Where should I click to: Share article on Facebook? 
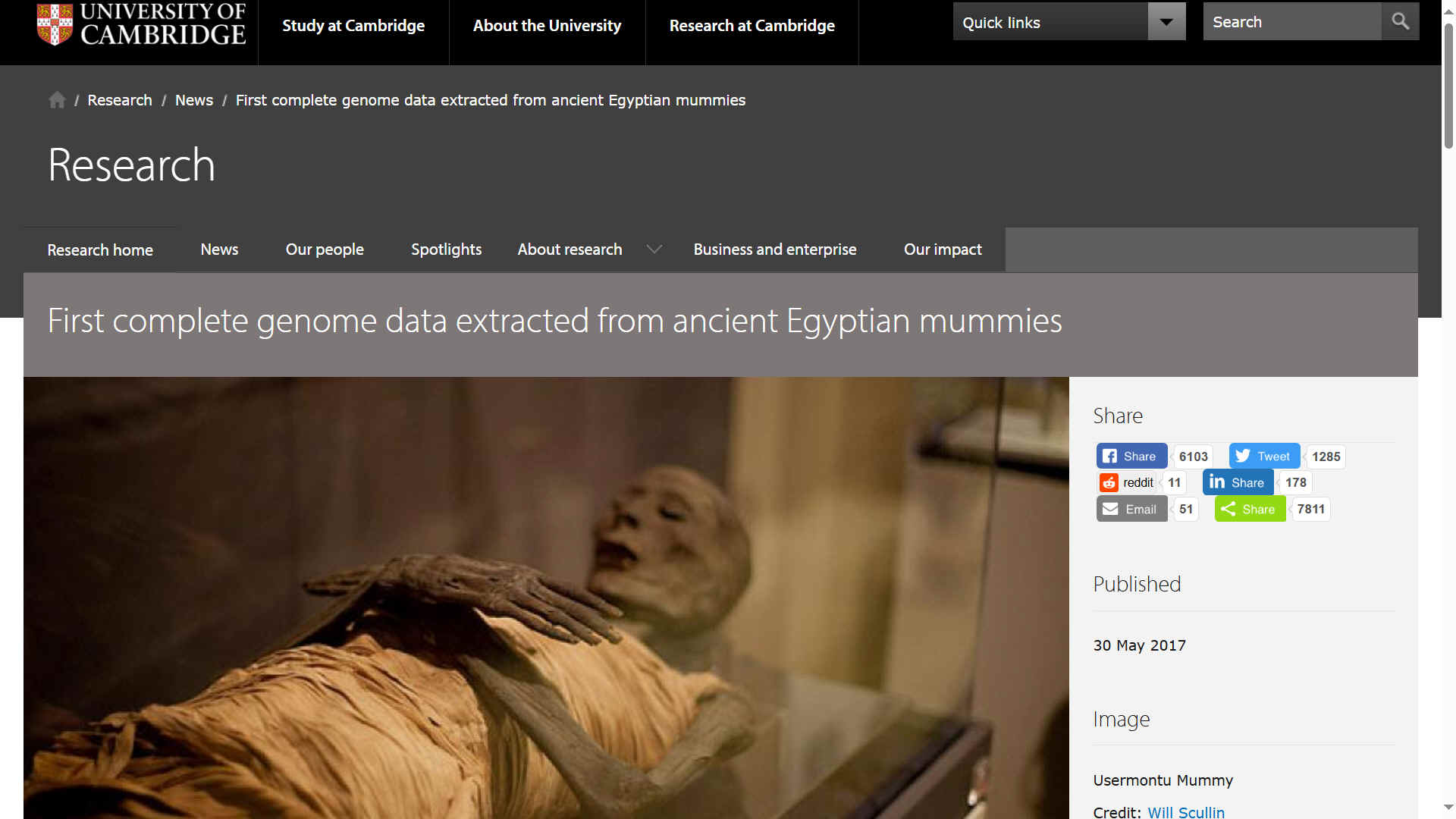(x=1131, y=456)
